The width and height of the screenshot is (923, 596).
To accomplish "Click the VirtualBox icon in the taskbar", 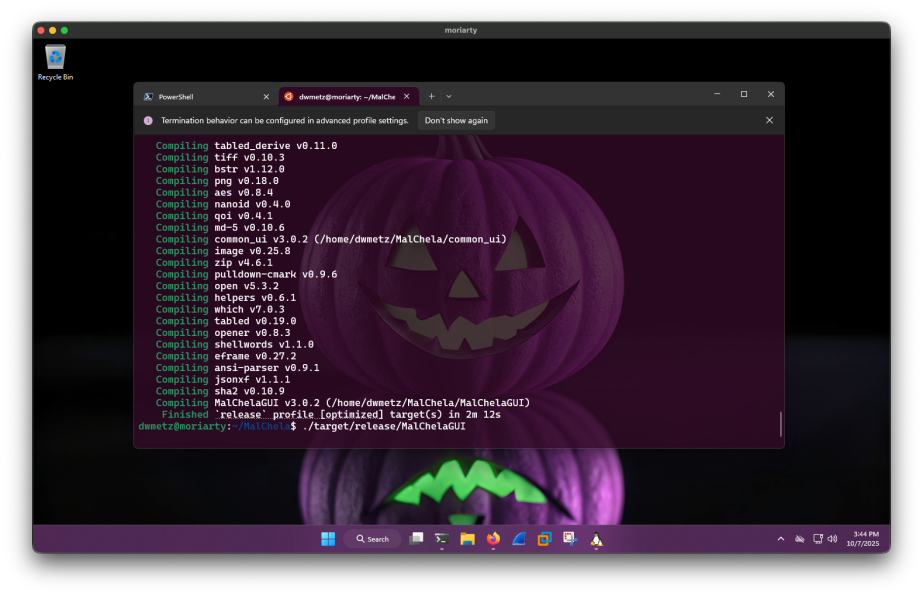I will coord(544,539).
